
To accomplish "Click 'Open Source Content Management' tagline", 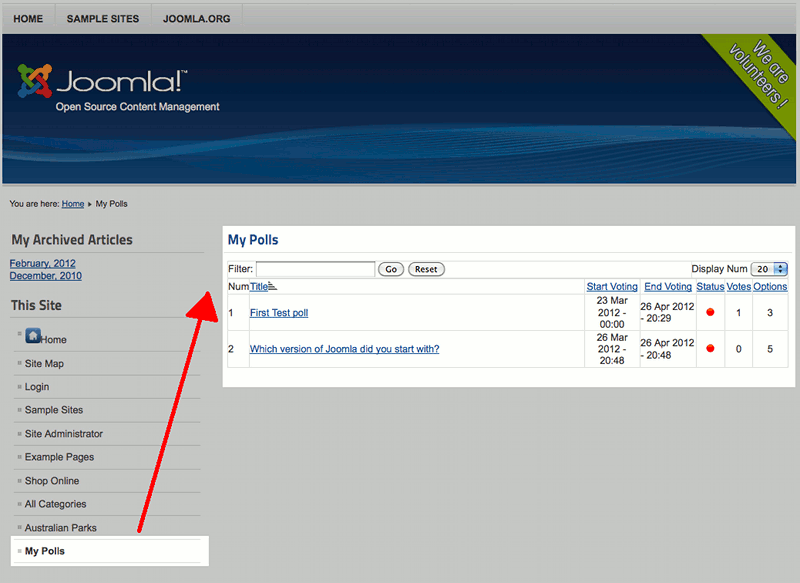I will pyautogui.click(x=138, y=107).
